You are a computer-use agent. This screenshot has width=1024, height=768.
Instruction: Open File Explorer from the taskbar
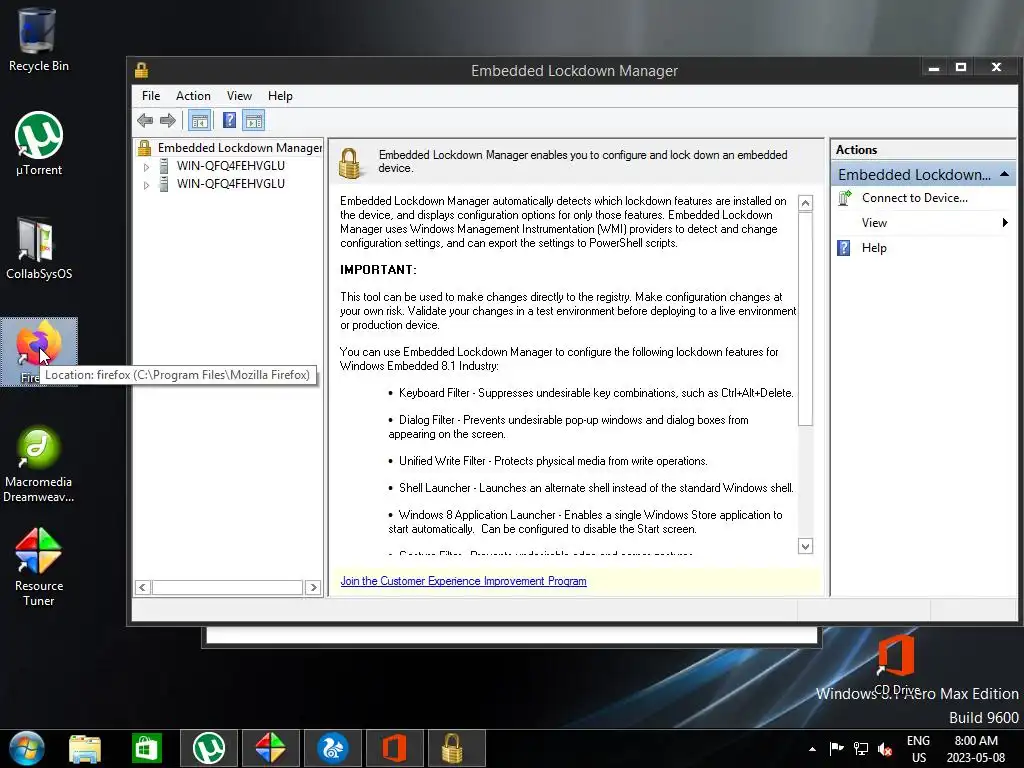coord(85,748)
